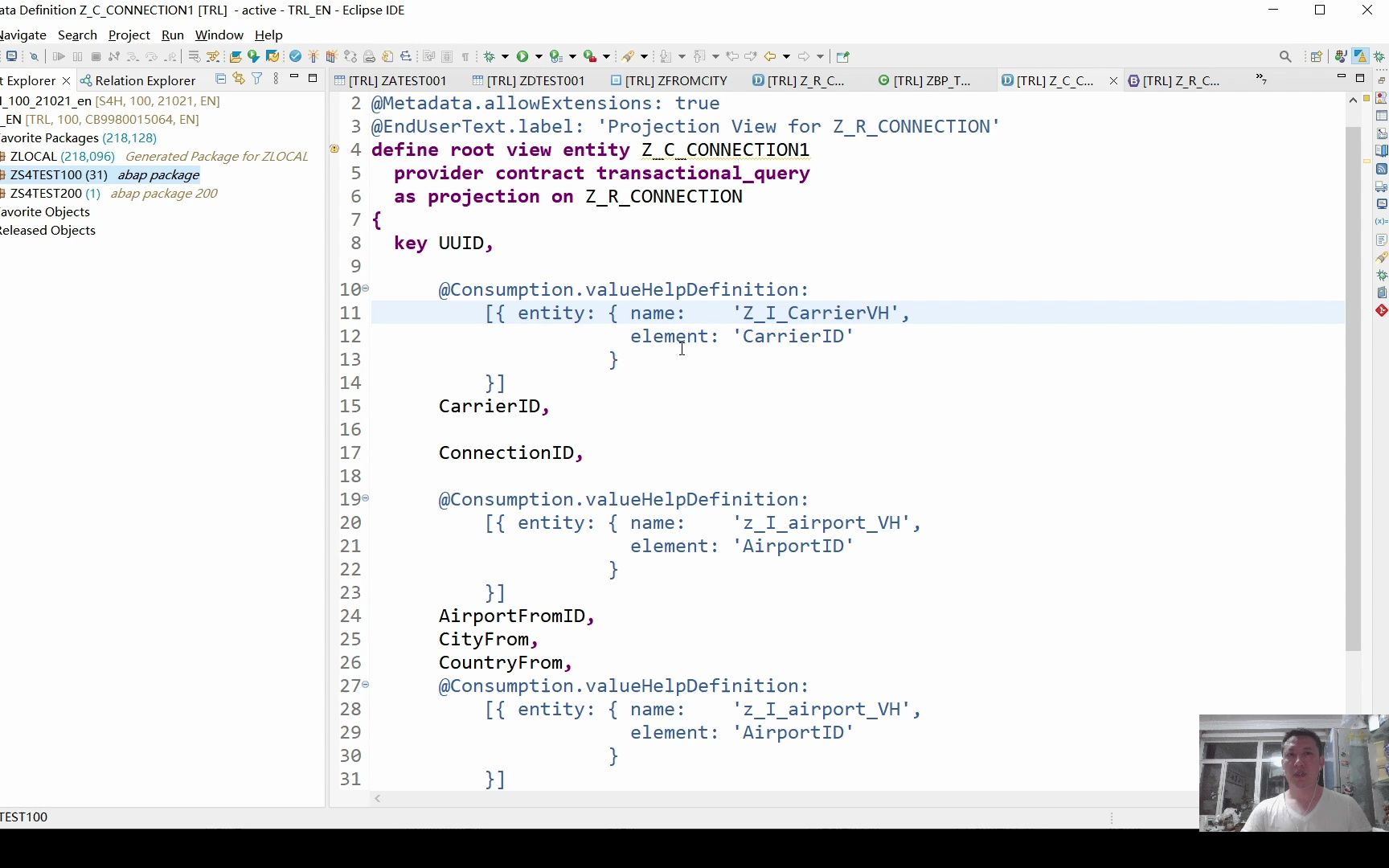Click the Collapse All icon in explorer
Viewport: 1389px width, 868px height.
point(220,79)
